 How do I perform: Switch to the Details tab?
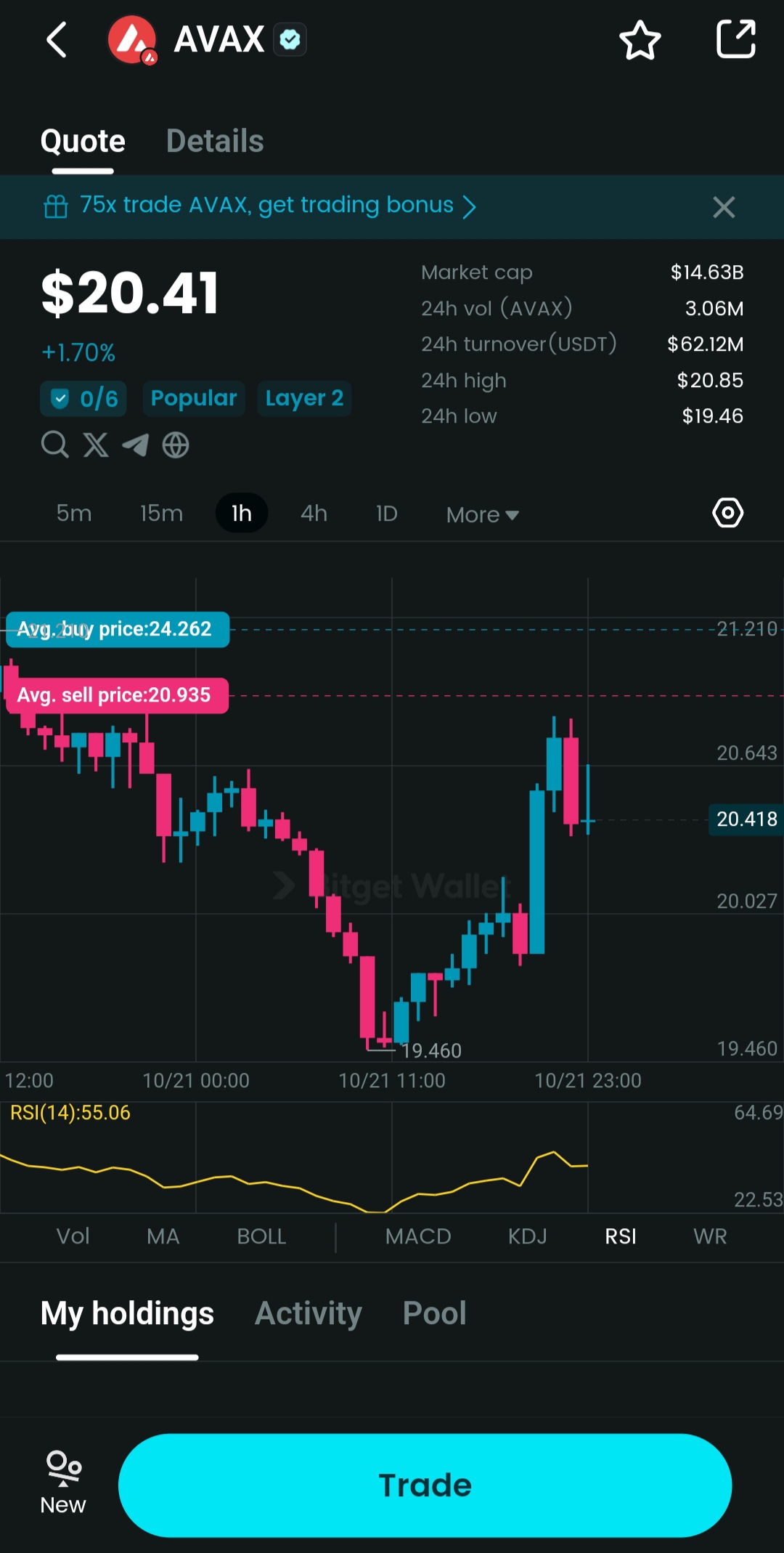point(215,141)
